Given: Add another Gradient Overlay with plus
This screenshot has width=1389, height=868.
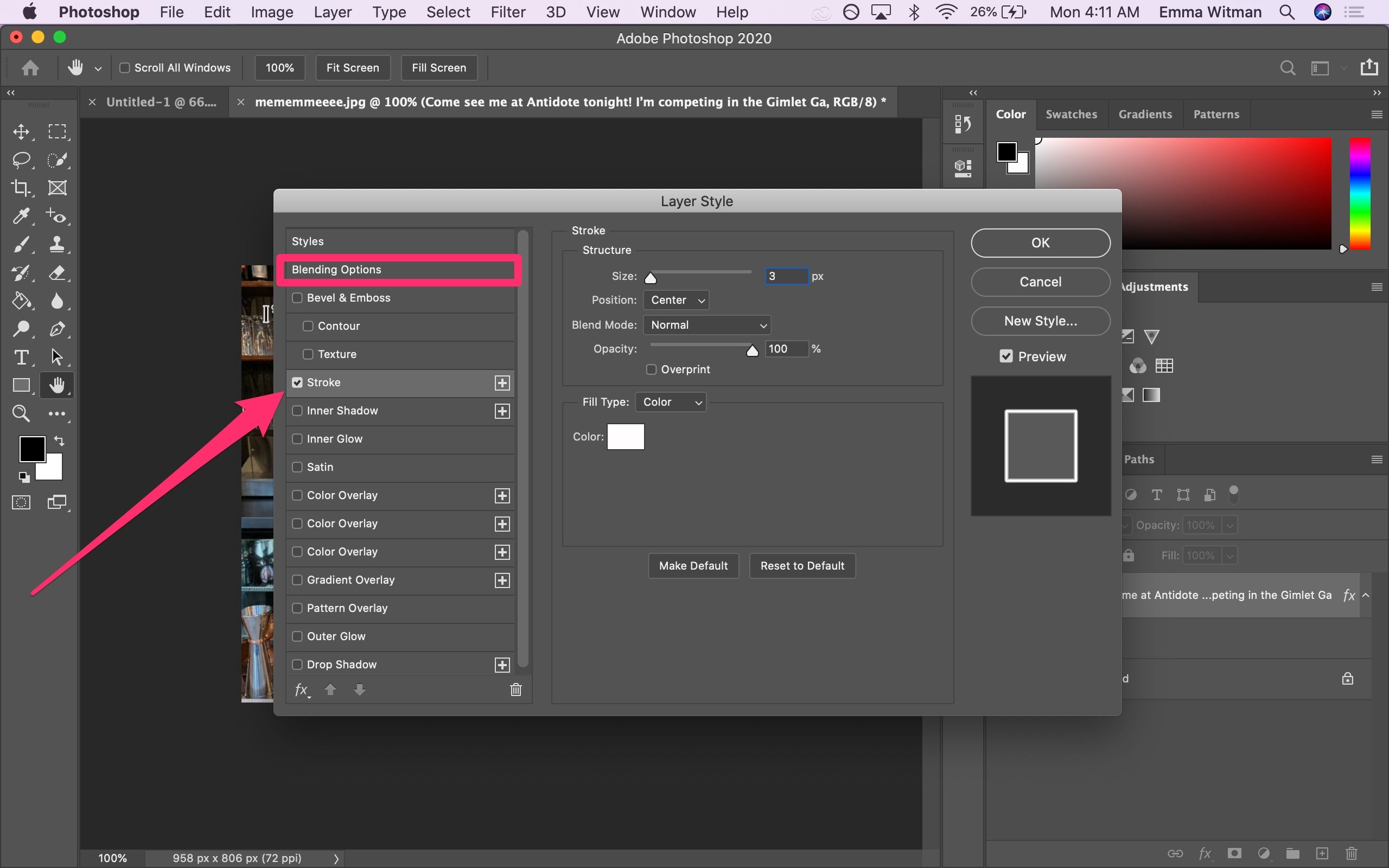Looking at the screenshot, I should click(x=502, y=580).
